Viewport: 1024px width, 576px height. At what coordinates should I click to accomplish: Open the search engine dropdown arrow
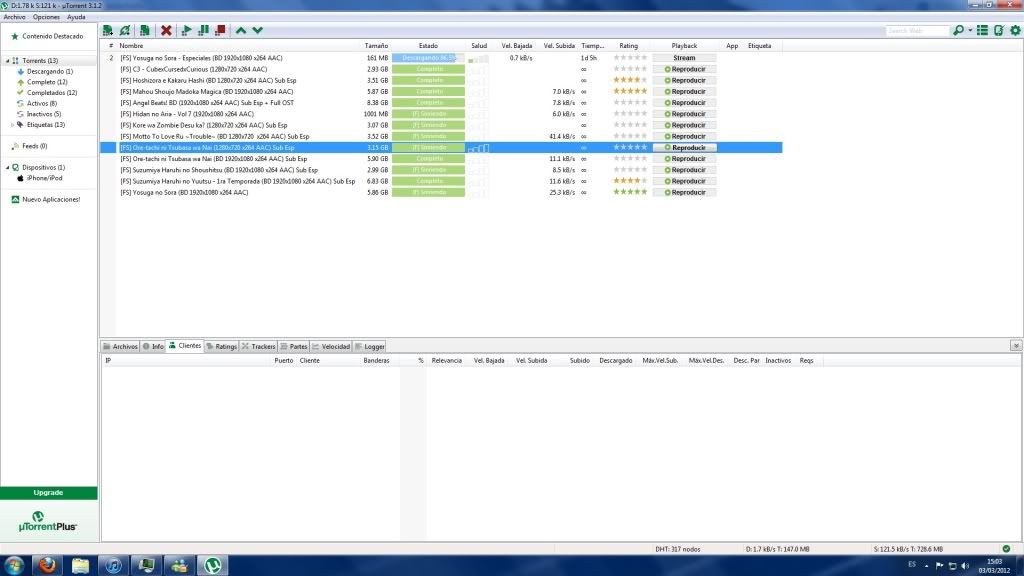tap(970, 31)
